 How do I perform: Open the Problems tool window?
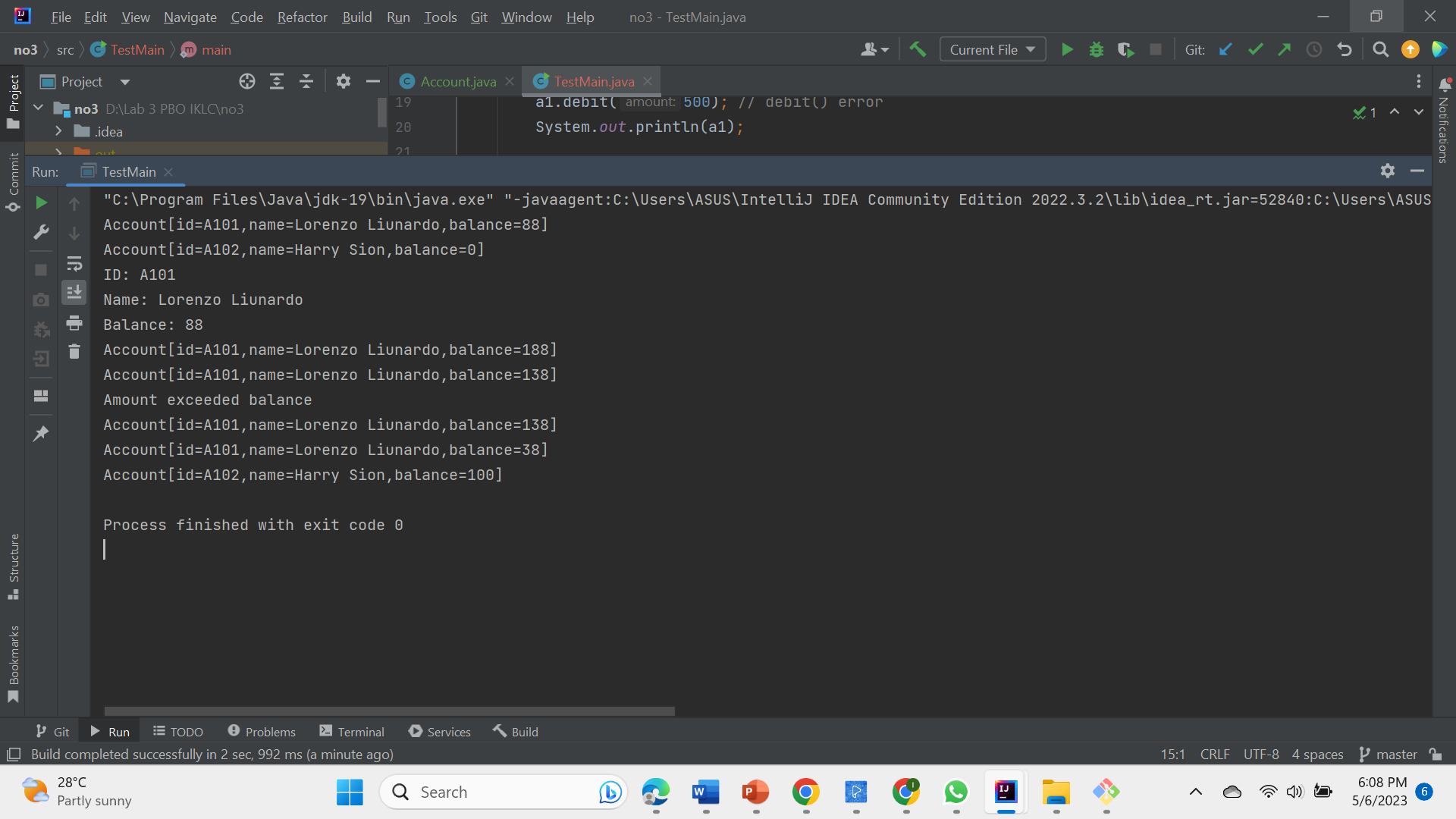(261, 731)
